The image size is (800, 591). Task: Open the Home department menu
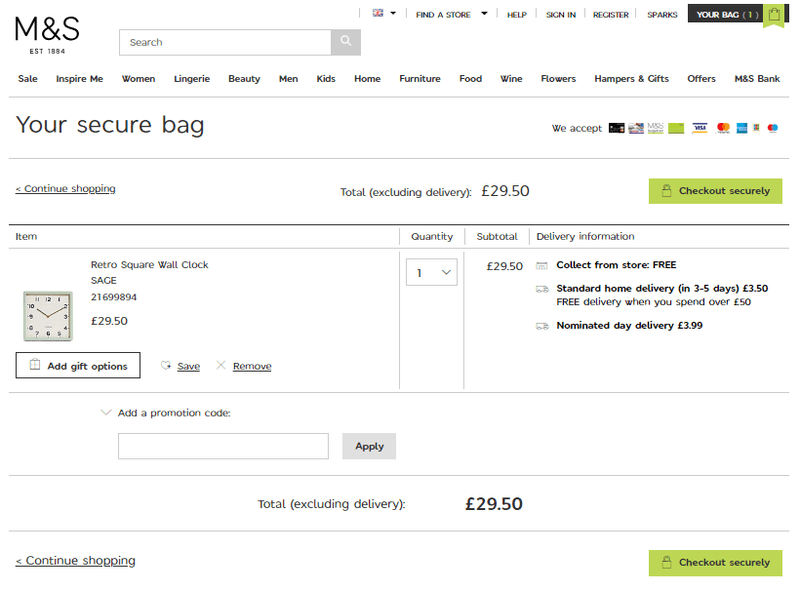coord(367,78)
